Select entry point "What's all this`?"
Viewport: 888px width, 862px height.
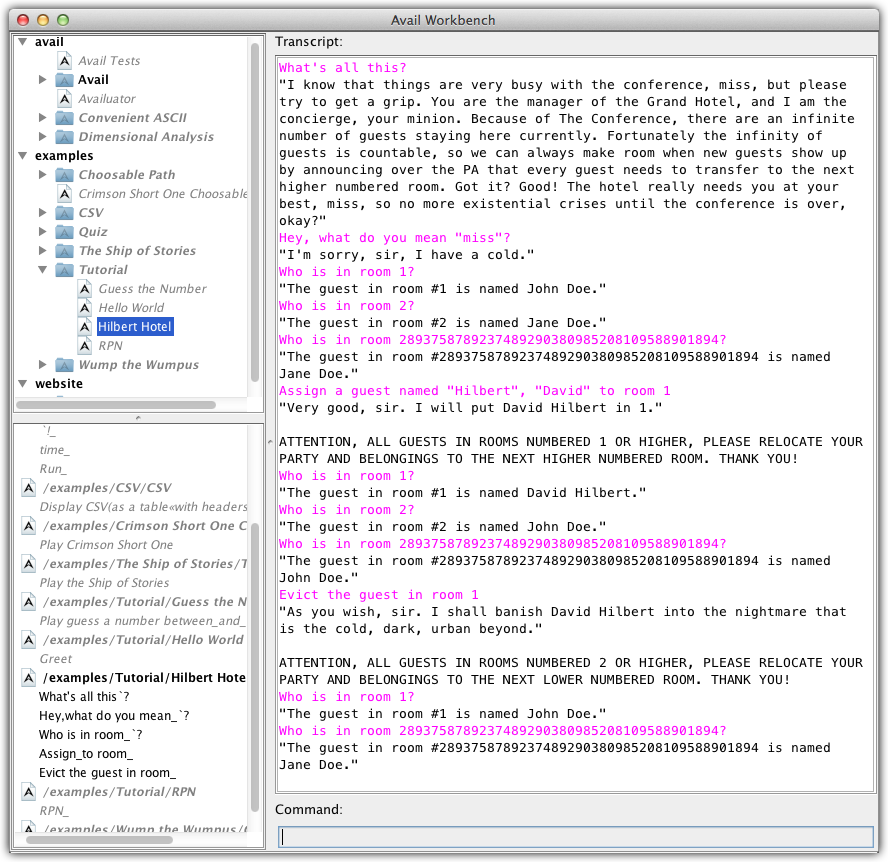84,697
